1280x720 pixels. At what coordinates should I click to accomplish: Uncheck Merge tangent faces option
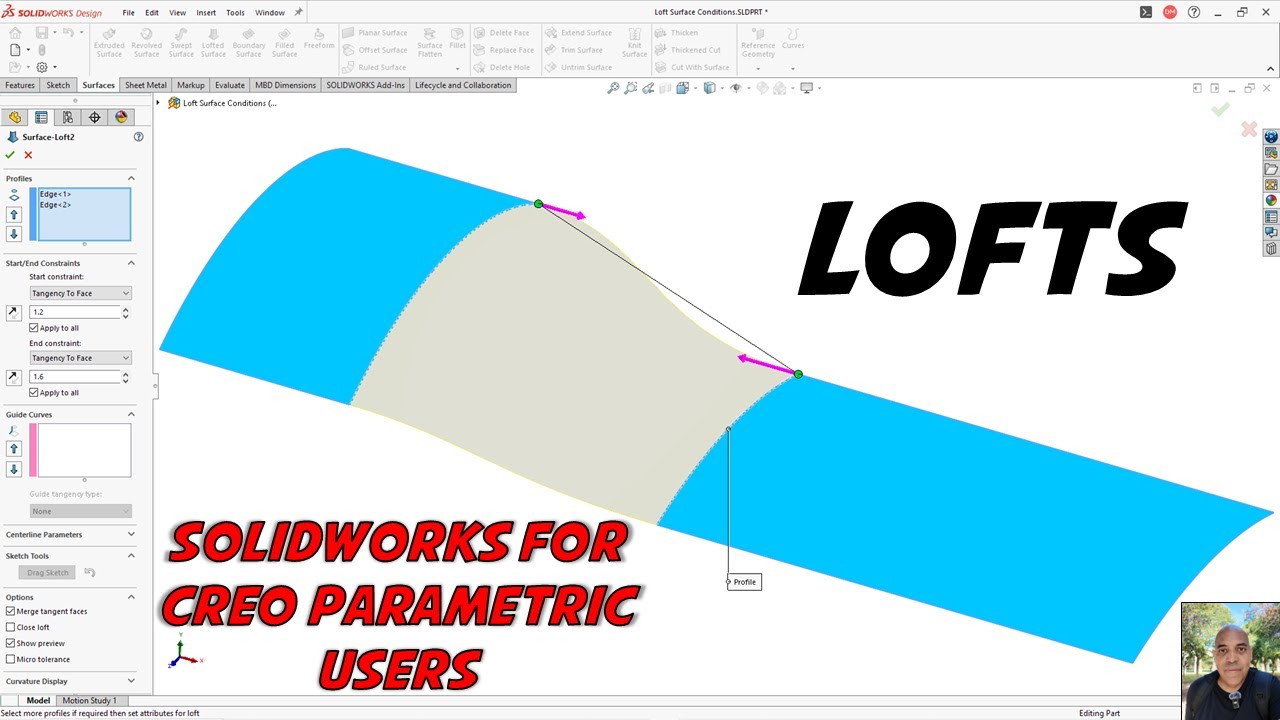coord(11,611)
